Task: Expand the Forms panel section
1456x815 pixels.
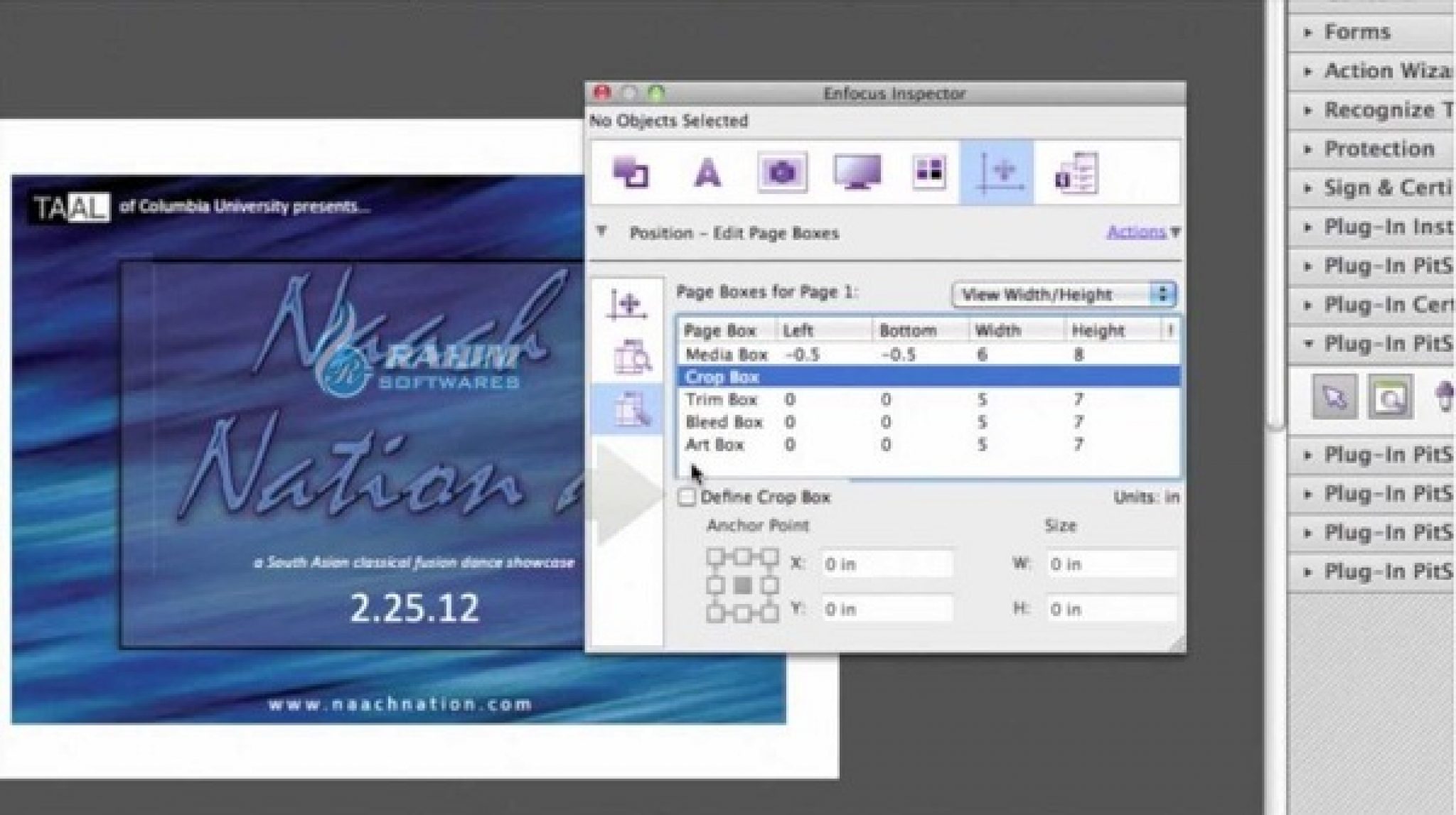Action: point(1356,32)
